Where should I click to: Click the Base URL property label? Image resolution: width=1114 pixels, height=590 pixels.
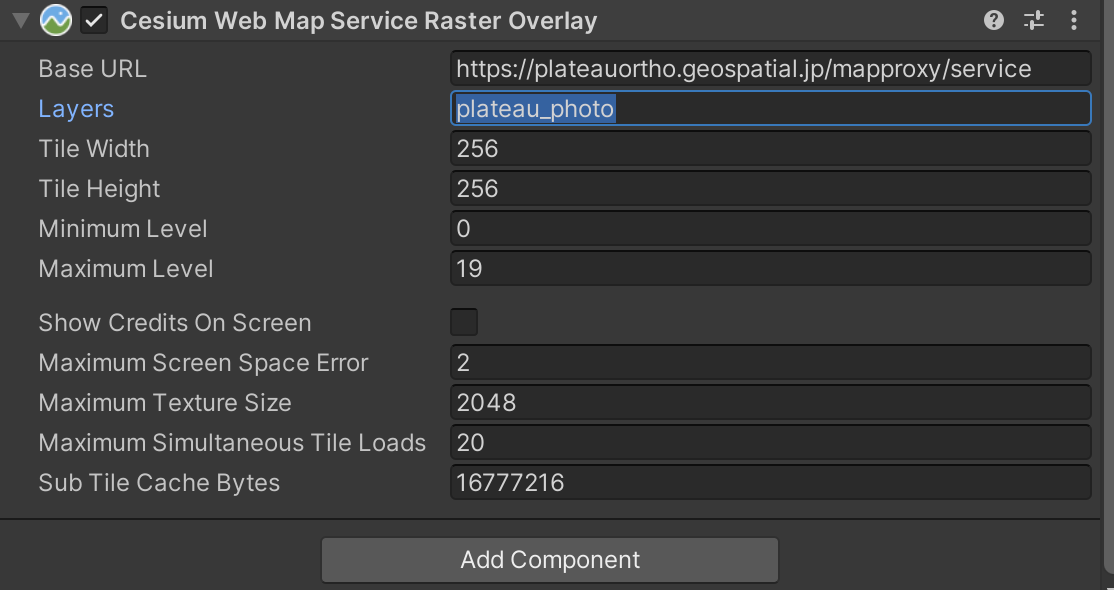pyautogui.click(x=92, y=69)
